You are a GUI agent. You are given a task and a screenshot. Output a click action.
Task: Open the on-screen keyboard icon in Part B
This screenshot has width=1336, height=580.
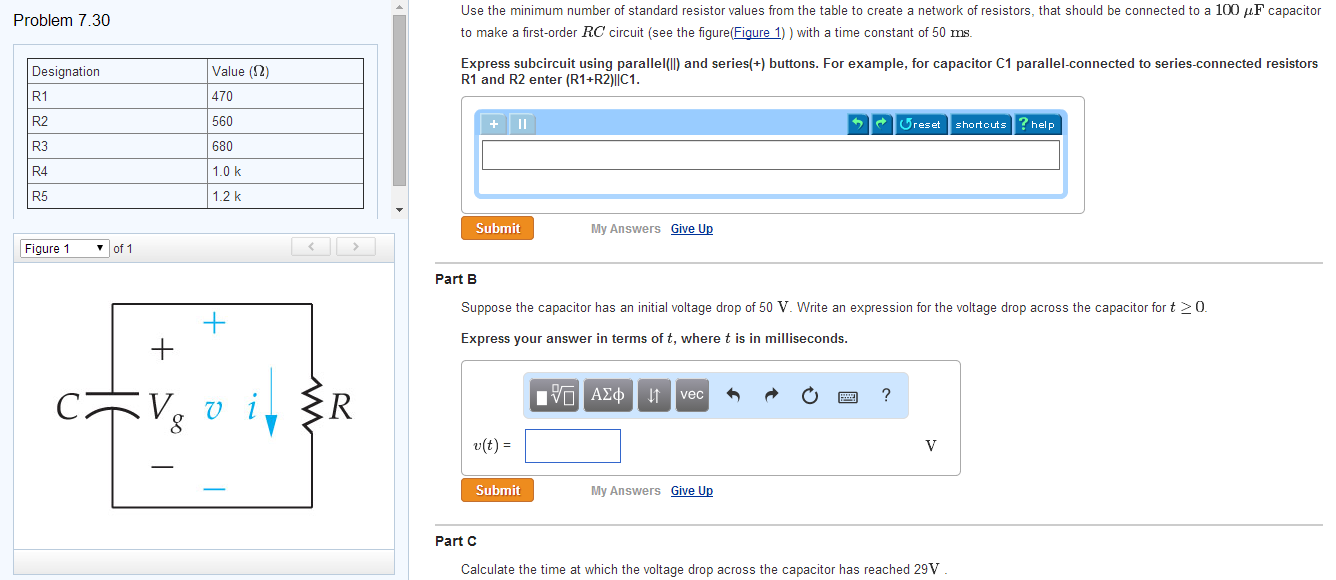coord(847,396)
